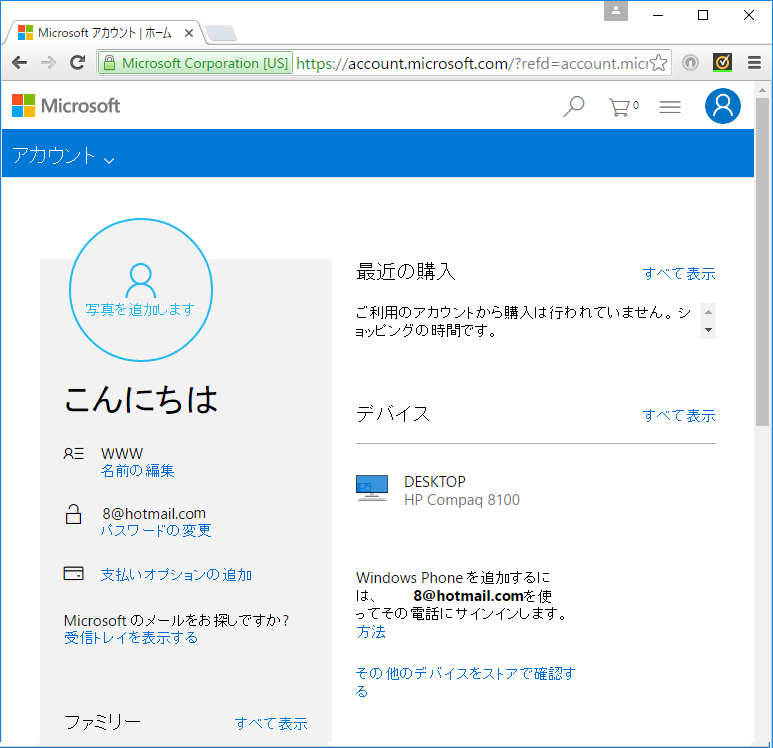Viewport: 773px width, 748px height.
Task: Reload the page with refresh icon
Action: point(77,63)
